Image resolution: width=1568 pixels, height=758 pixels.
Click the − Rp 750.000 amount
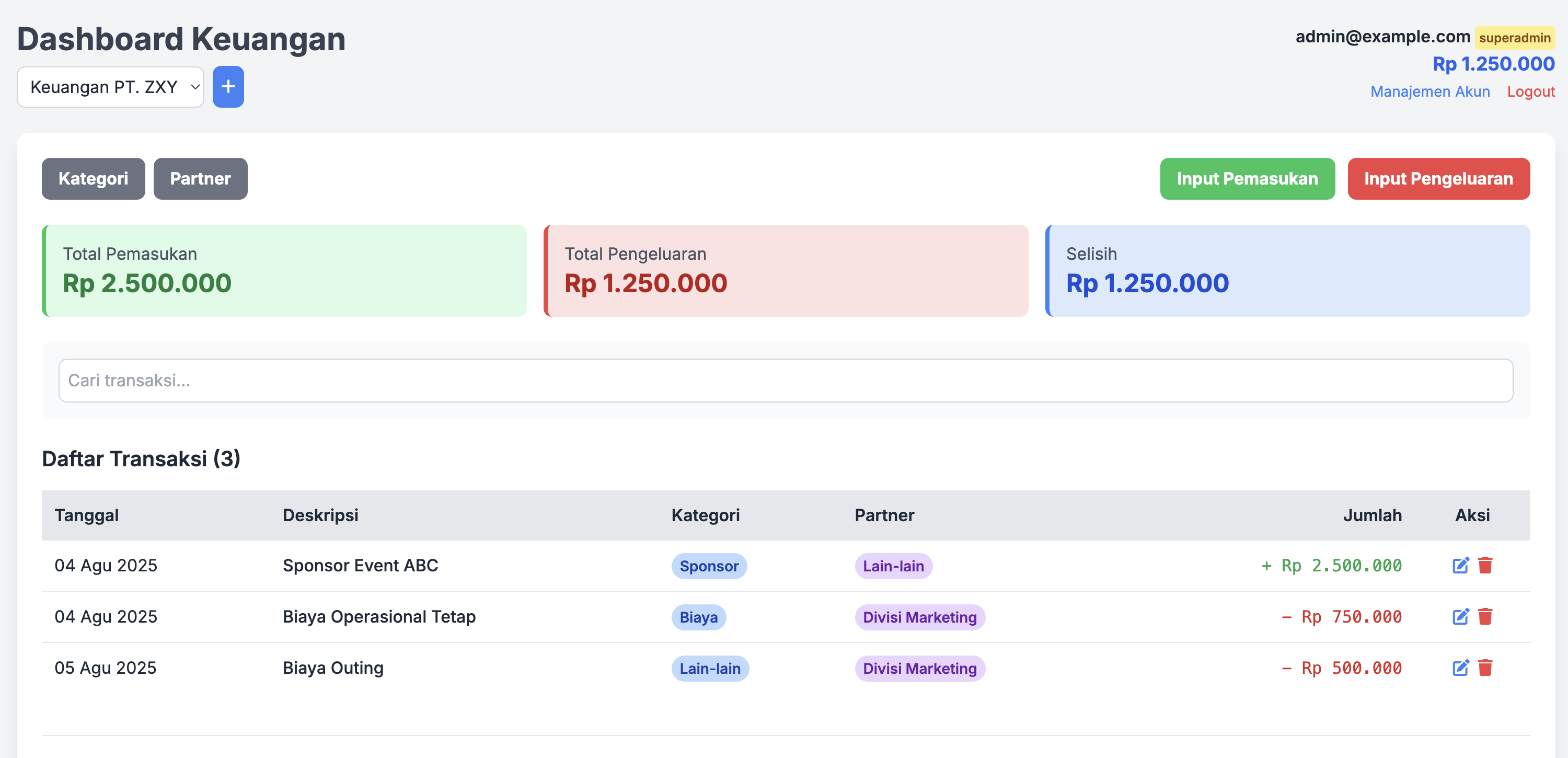pyautogui.click(x=1342, y=617)
